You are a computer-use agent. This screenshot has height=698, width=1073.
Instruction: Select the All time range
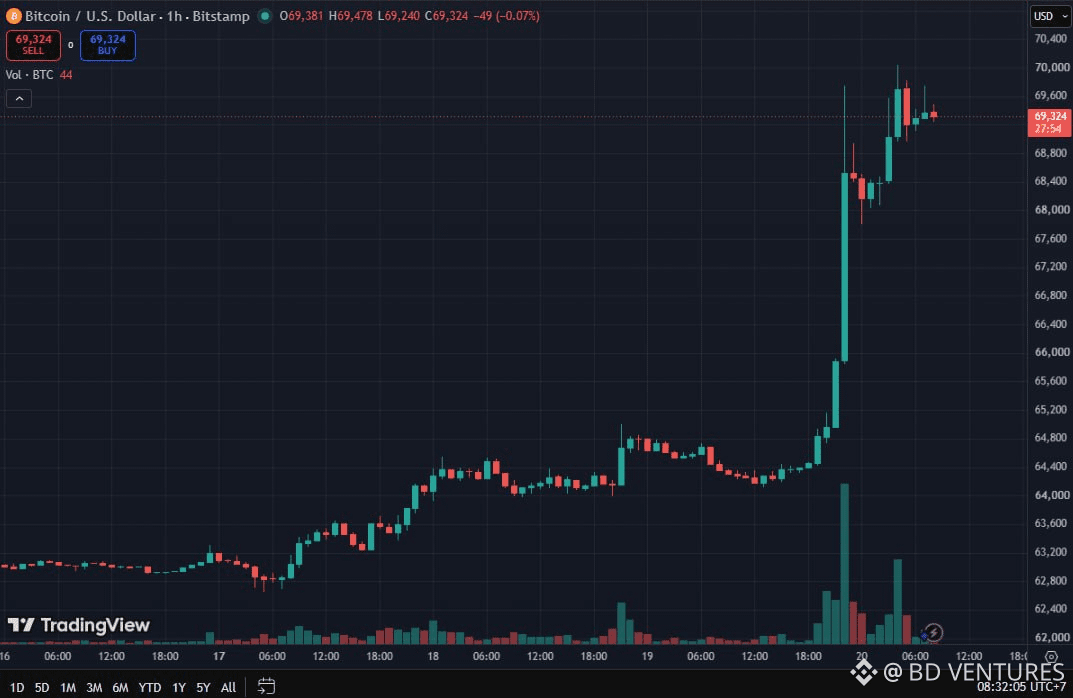(229, 687)
